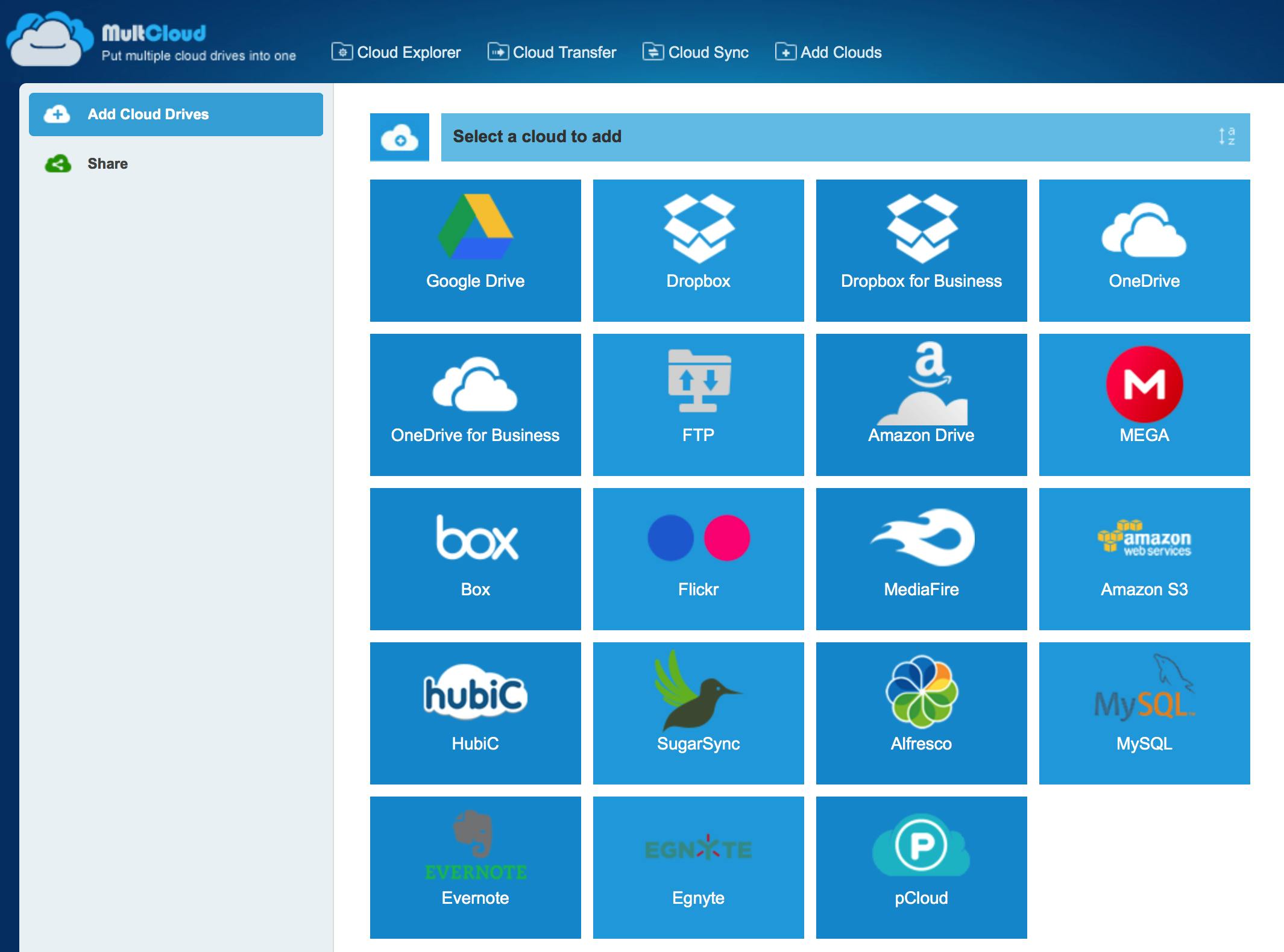The height and width of the screenshot is (952, 1284).
Task: Select Add Cloud Drives in sidebar
Action: pyautogui.click(x=175, y=114)
